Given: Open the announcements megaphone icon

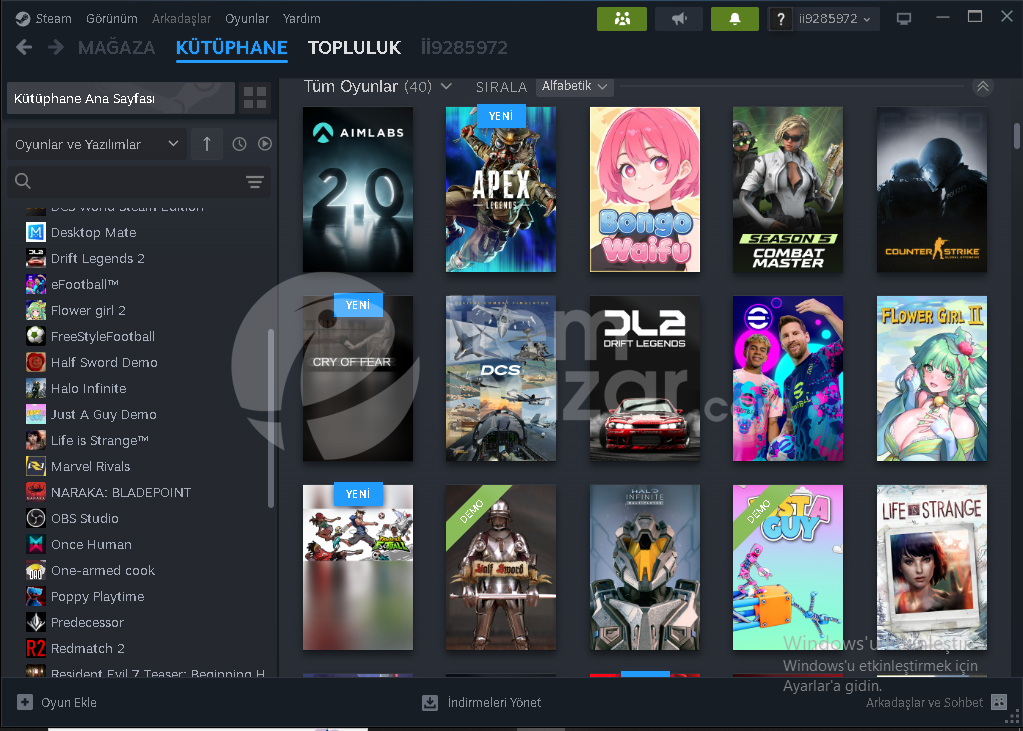Looking at the screenshot, I should click(679, 19).
